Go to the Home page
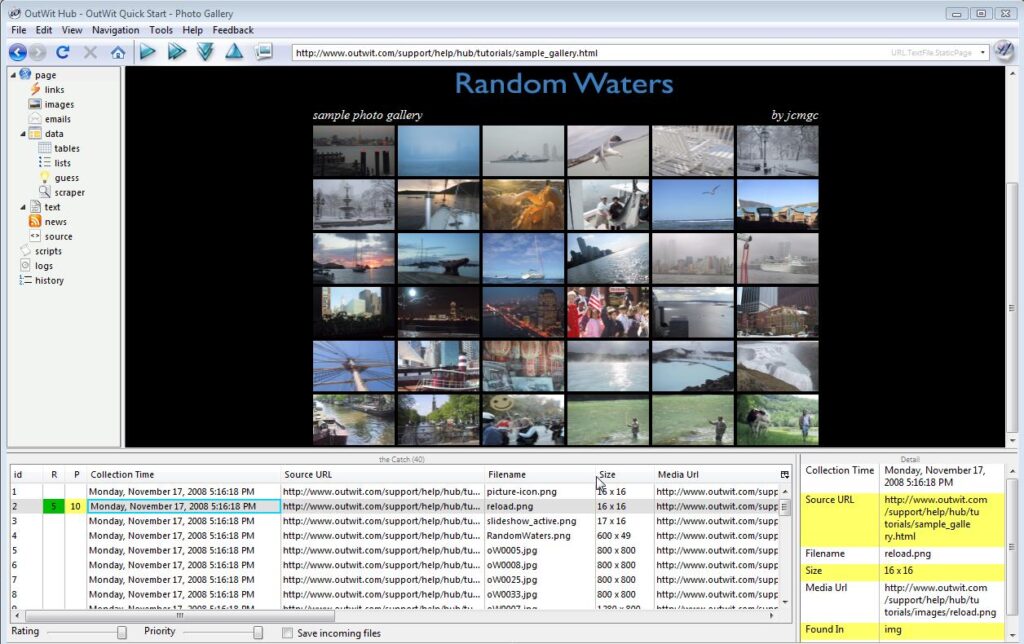Viewport: 1024px width, 644px height. tap(118, 52)
